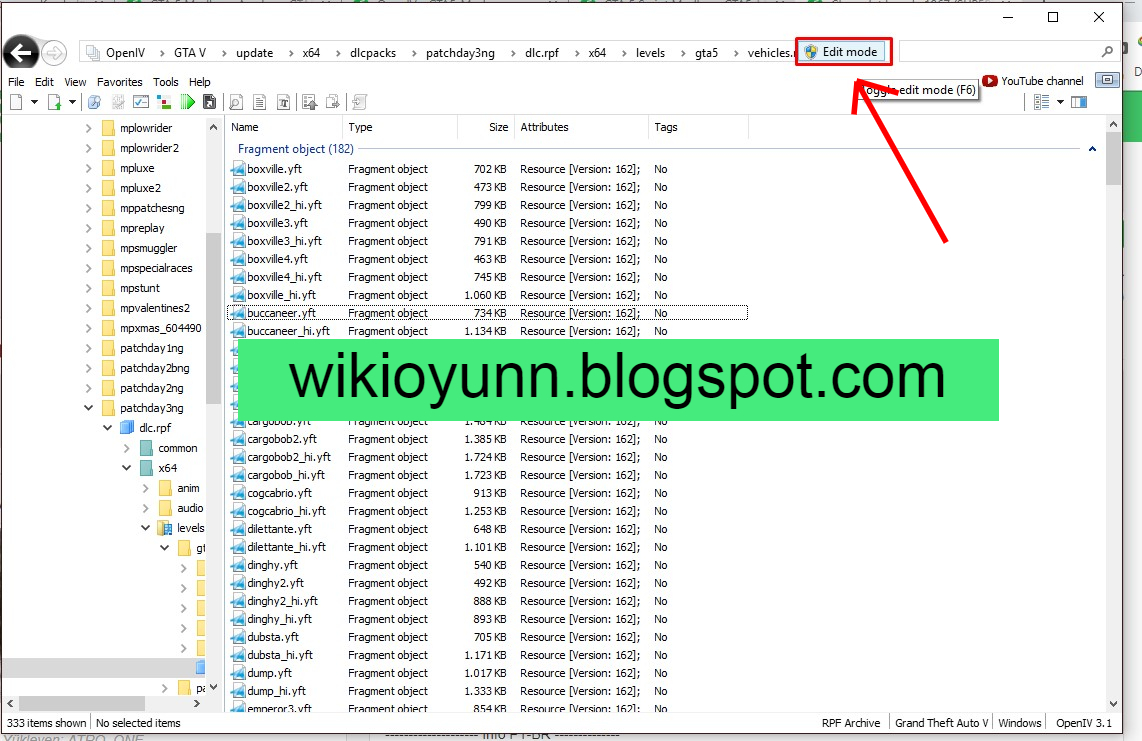
Task: Collapse the levels tree node
Action: [x=146, y=528]
